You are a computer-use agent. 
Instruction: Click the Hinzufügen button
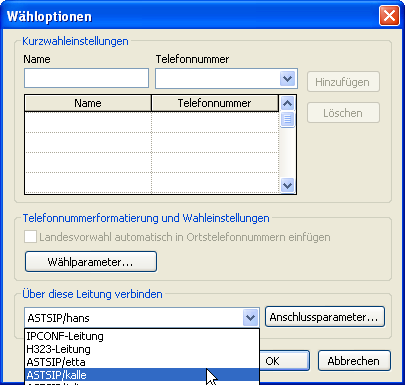(343, 82)
